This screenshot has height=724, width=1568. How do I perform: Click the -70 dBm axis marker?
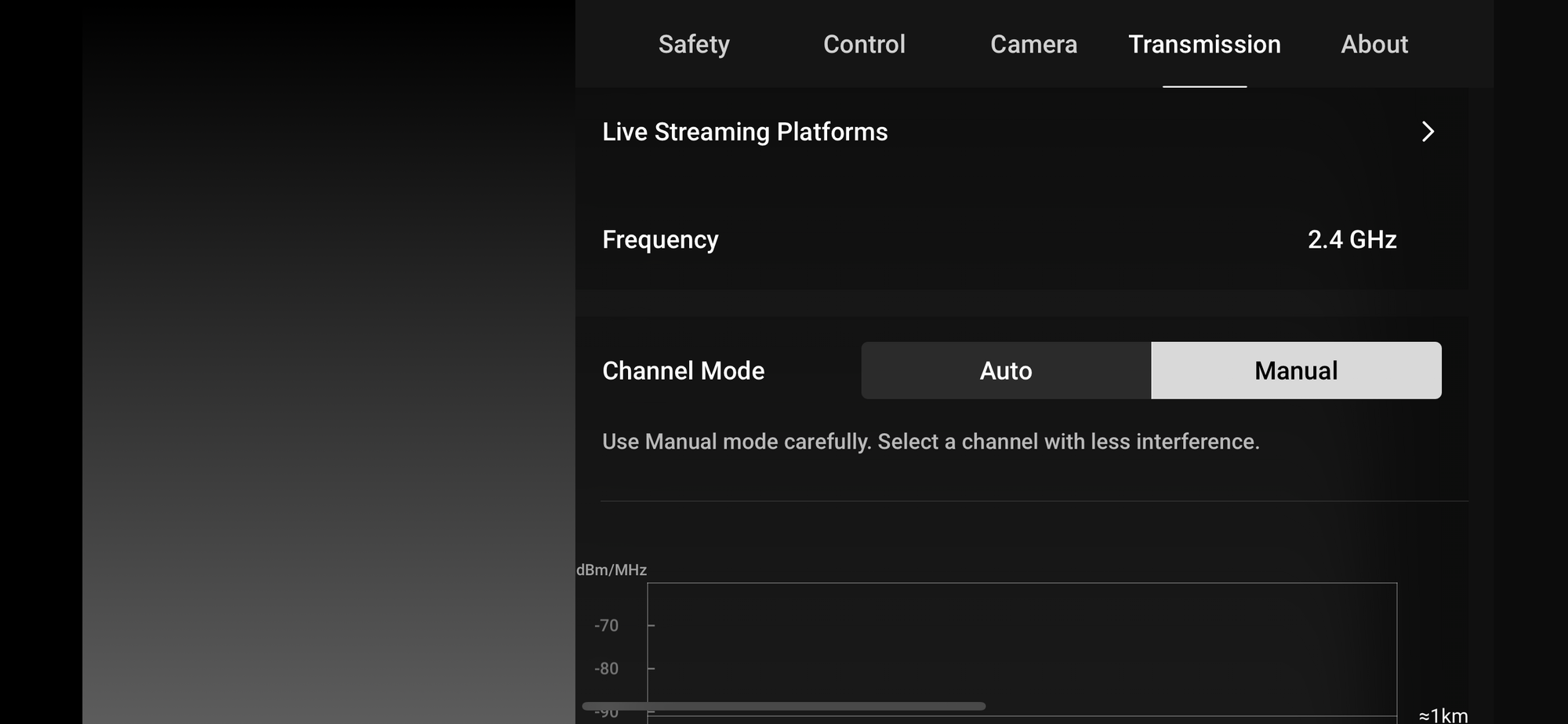point(607,625)
